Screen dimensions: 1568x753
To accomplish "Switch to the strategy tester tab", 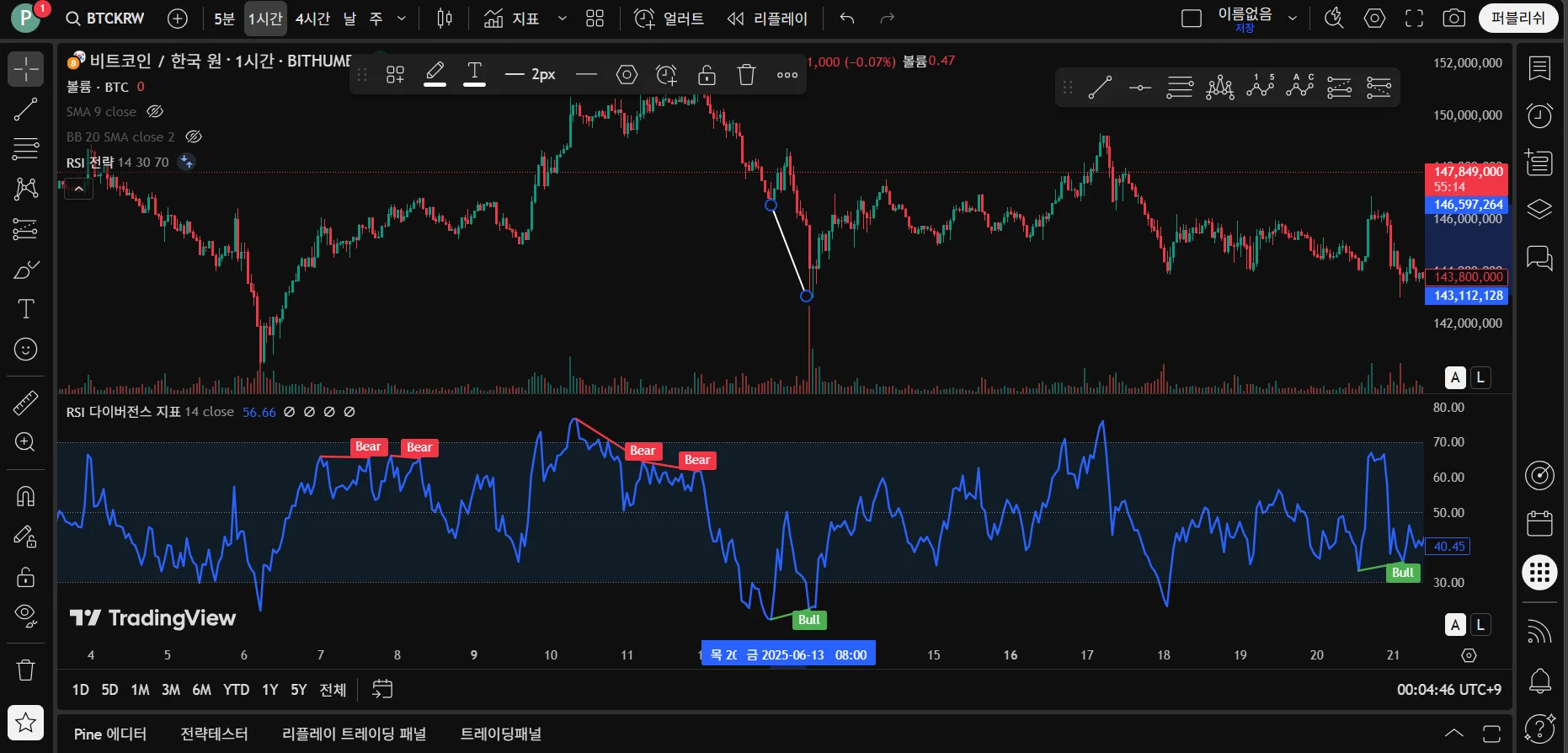I will pyautogui.click(x=214, y=734).
